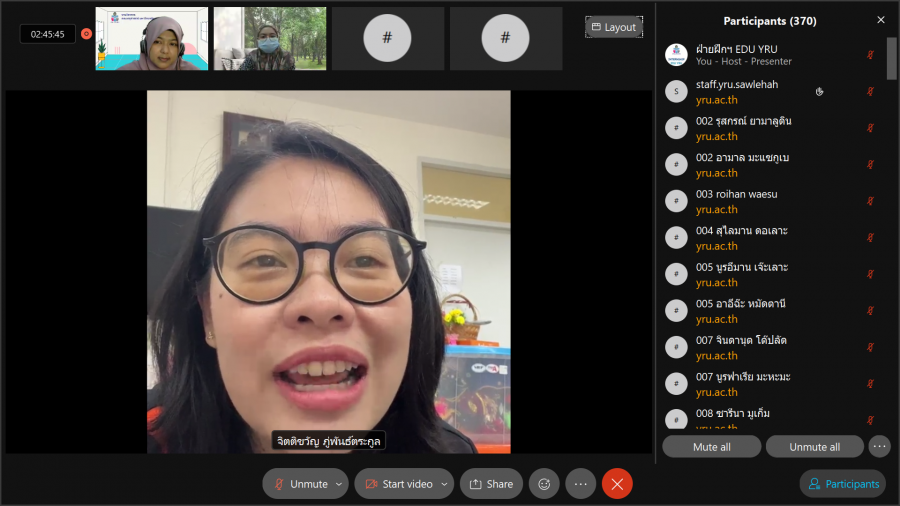Open more options in the meeting controls
The image size is (900, 506).
tap(580, 484)
